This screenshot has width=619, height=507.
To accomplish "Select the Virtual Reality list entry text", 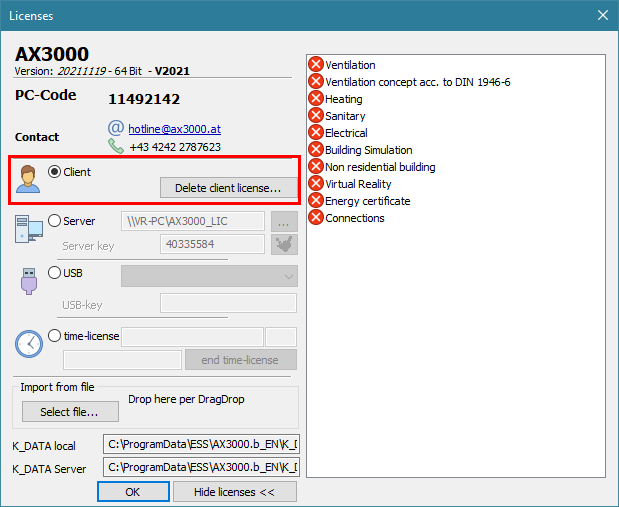I will click(358, 184).
